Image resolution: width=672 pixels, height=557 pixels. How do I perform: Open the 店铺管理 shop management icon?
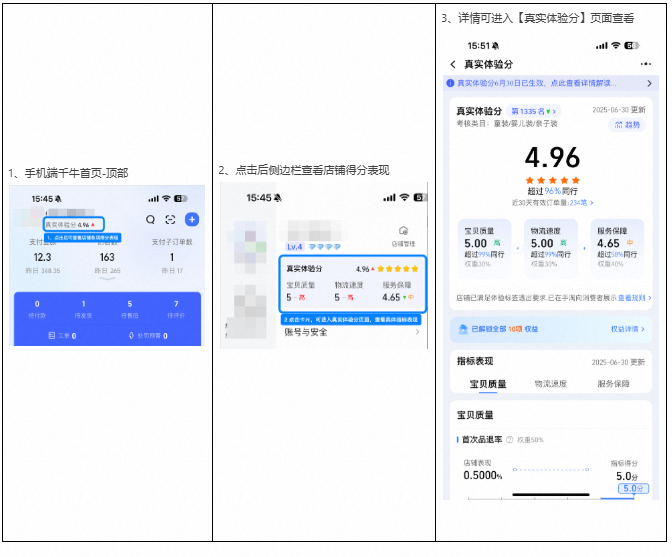pos(403,234)
